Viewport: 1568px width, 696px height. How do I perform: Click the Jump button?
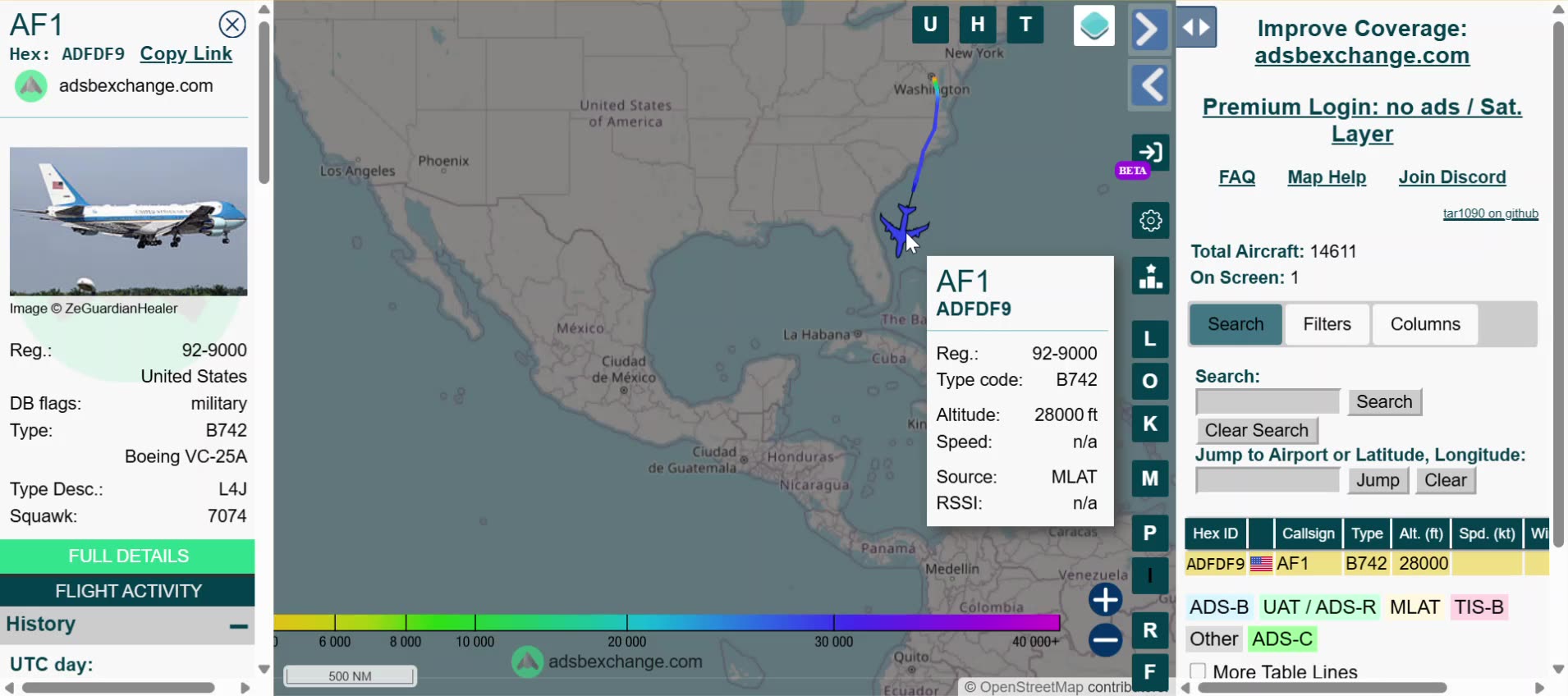[x=1378, y=481]
